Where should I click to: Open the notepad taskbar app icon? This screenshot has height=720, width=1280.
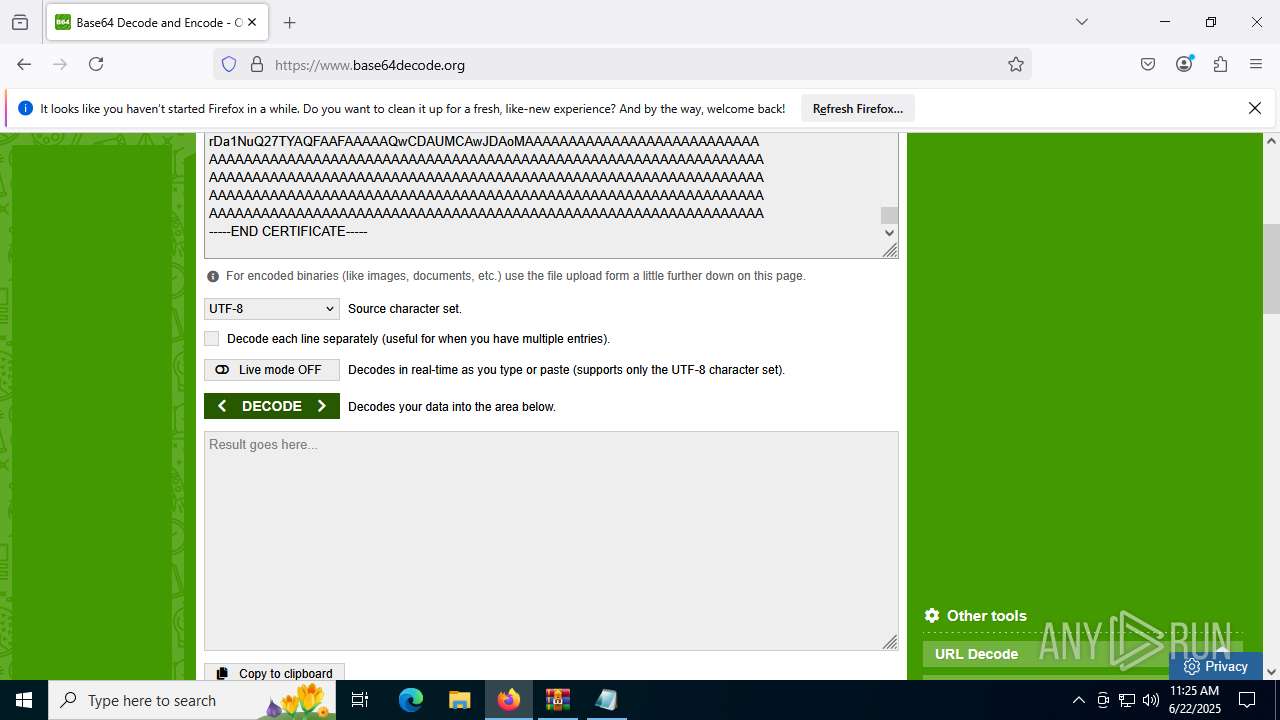click(606, 700)
